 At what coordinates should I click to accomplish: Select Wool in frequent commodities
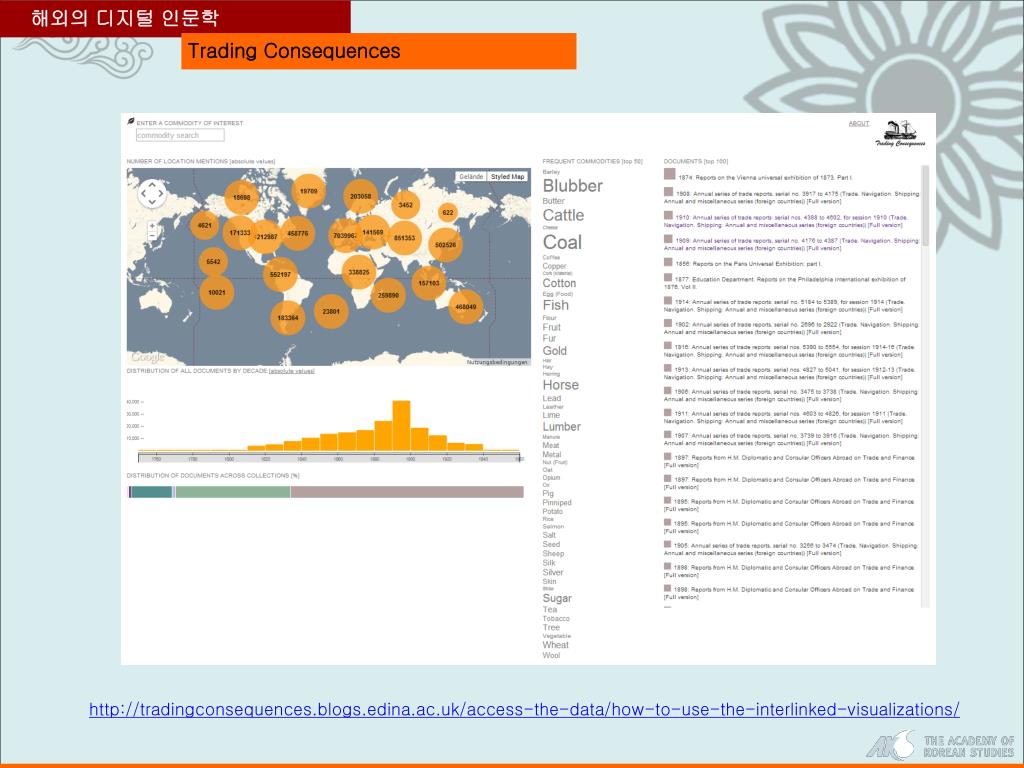coord(551,655)
